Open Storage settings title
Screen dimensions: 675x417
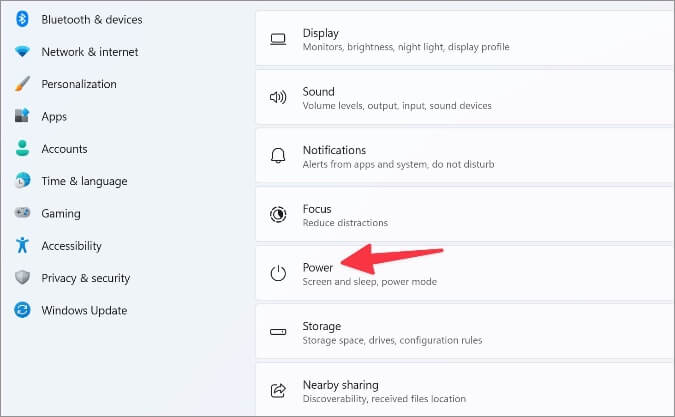point(322,327)
